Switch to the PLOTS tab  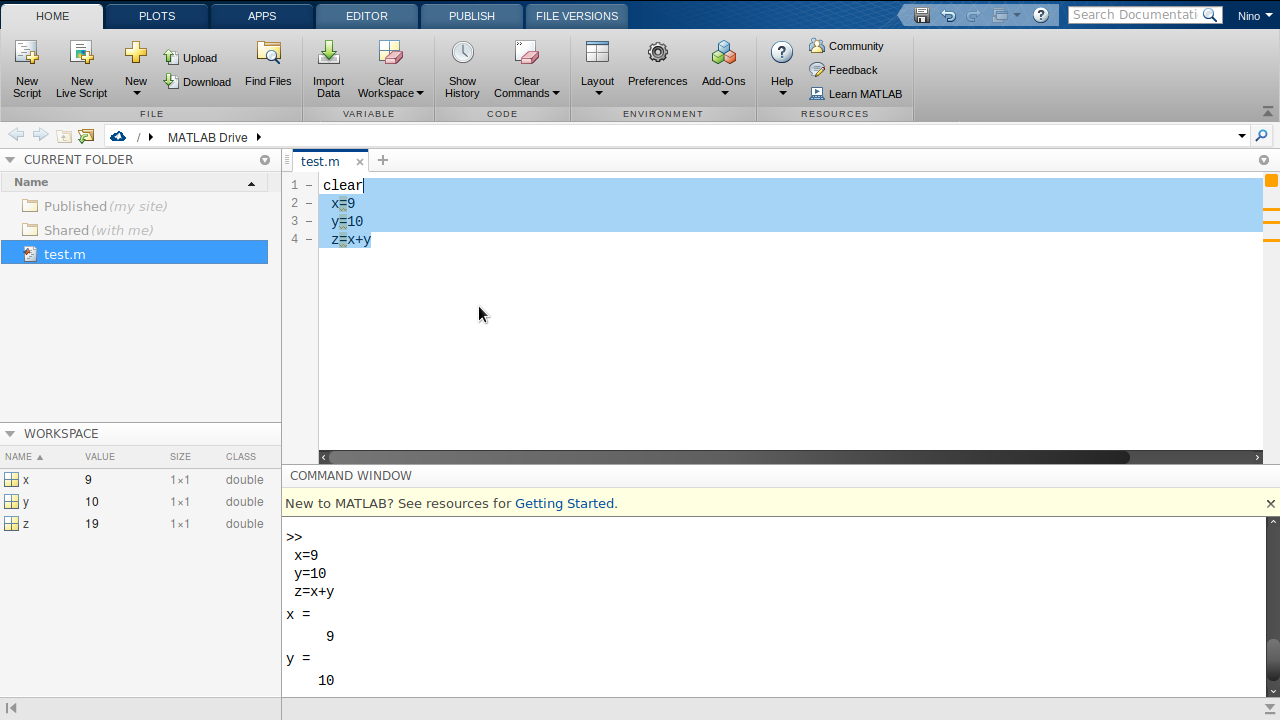click(x=156, y=16)
